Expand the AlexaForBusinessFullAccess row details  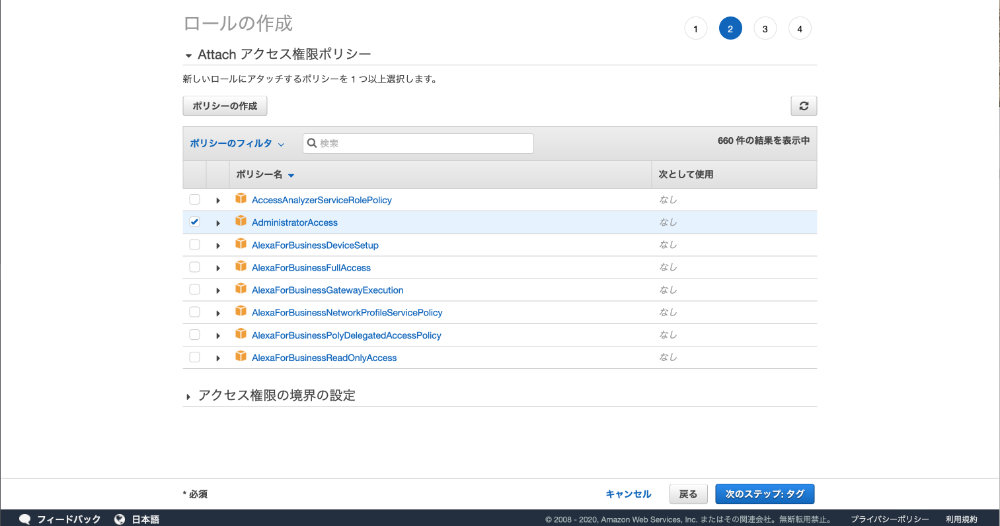218,268
